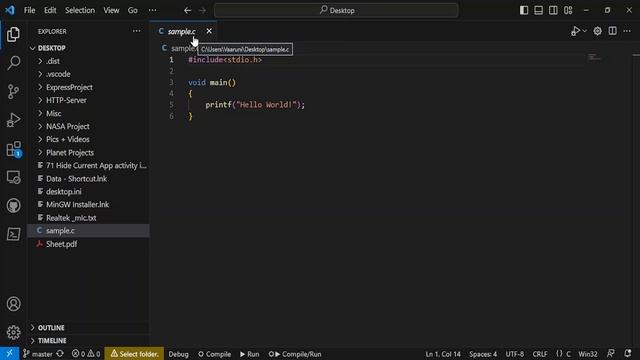
Task: Open the Go menu
Action: click(133, 10)
